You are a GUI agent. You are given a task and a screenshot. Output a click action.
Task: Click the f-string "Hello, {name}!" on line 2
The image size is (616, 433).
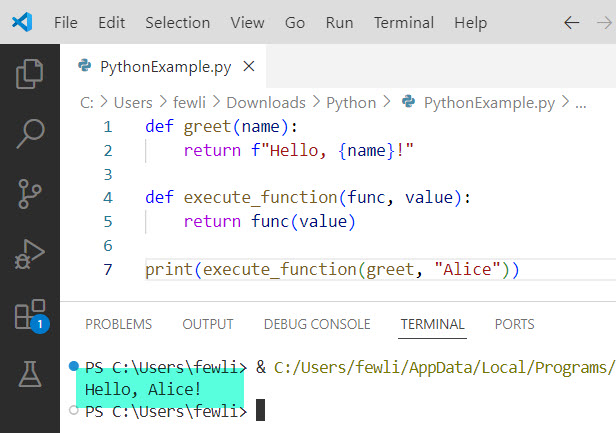coord(332,150)
